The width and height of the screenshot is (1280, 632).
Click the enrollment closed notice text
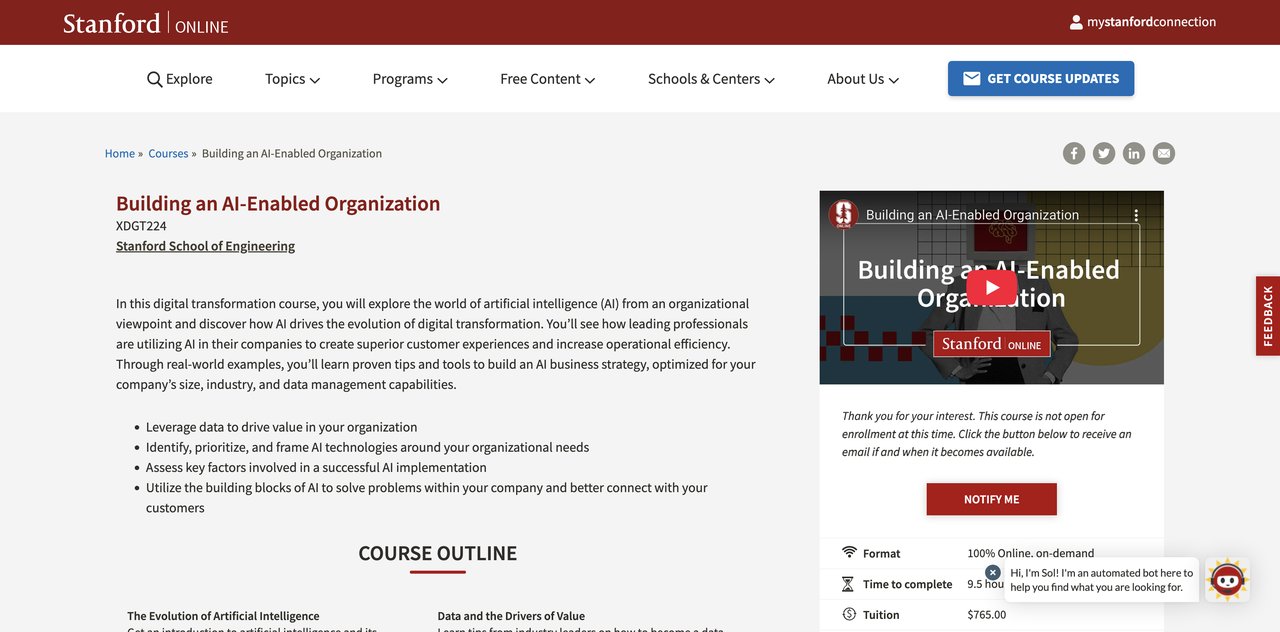click(987, 434)
